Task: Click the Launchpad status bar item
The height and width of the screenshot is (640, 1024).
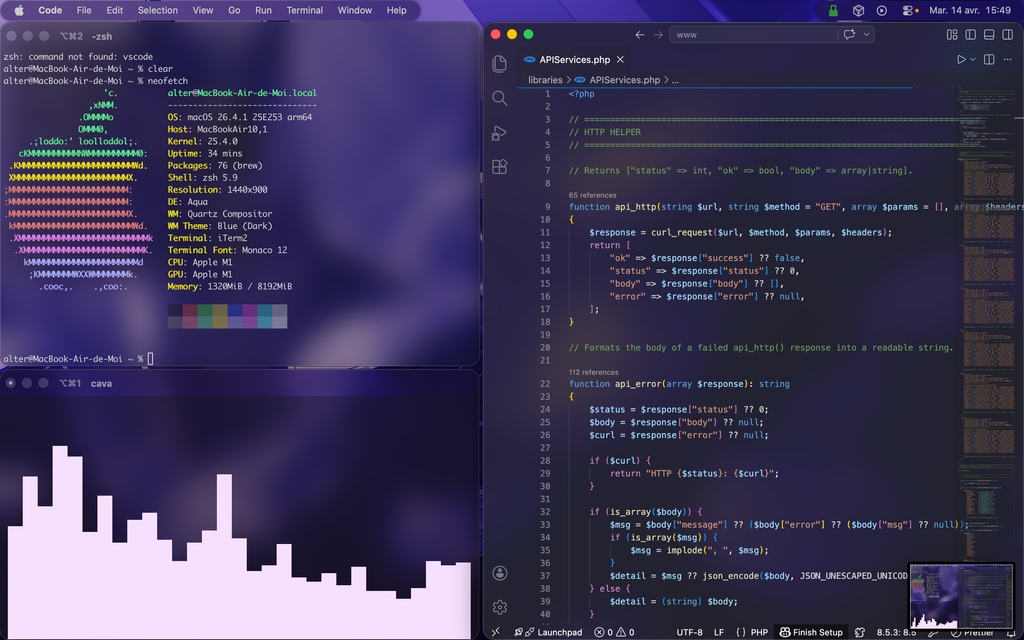Action: pyautogui.click(x=548, y=632)
